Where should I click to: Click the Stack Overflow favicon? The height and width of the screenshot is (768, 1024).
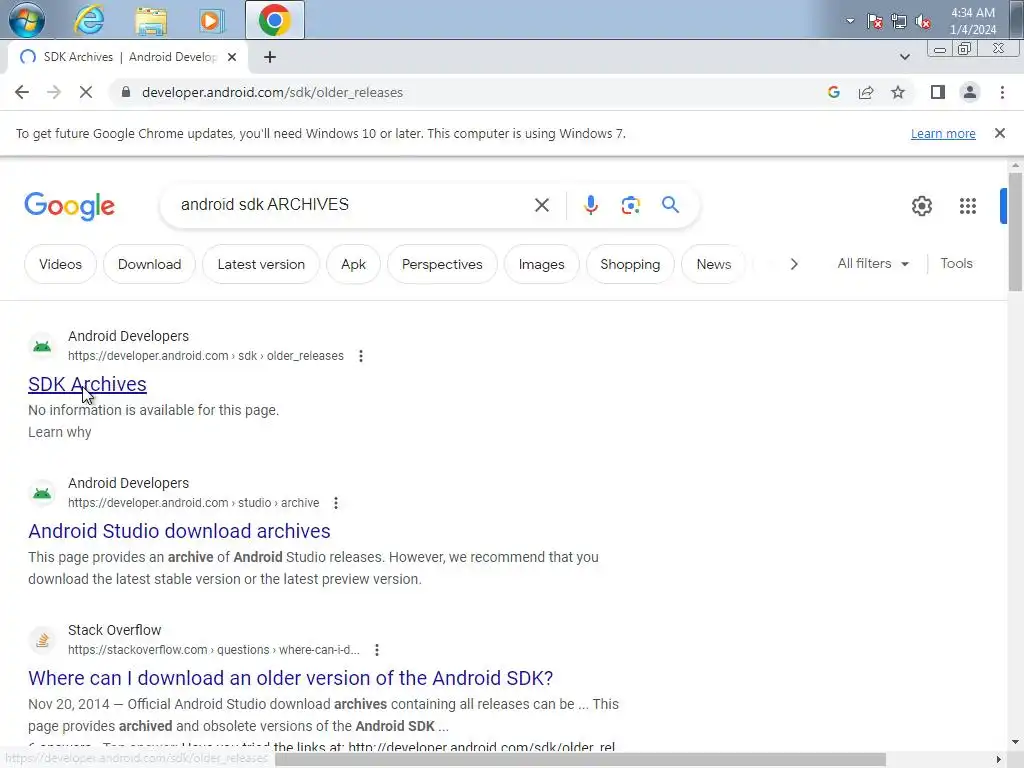coord(42,640)
